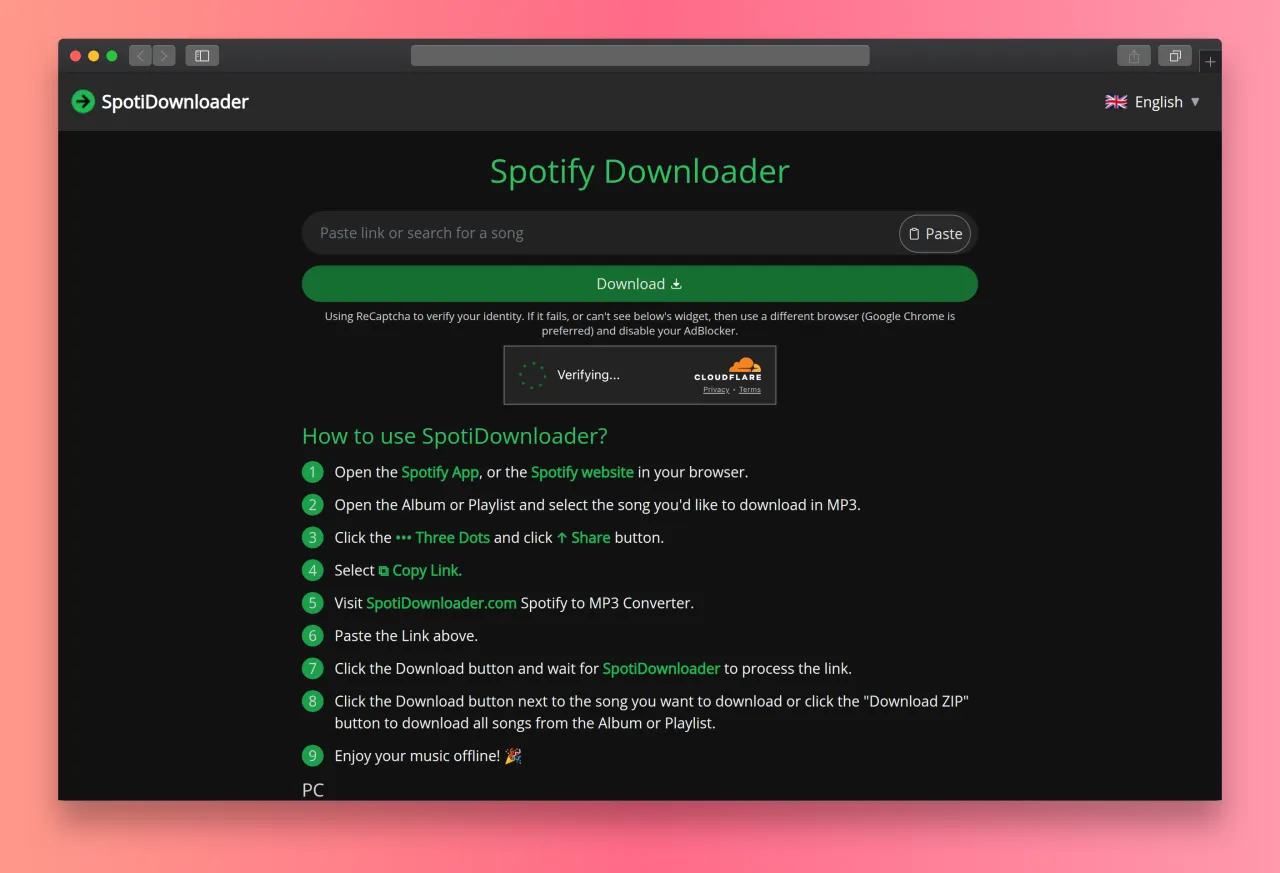Go back with the browser back arrow
The image size is (1280, 873).
pos(140,56)
